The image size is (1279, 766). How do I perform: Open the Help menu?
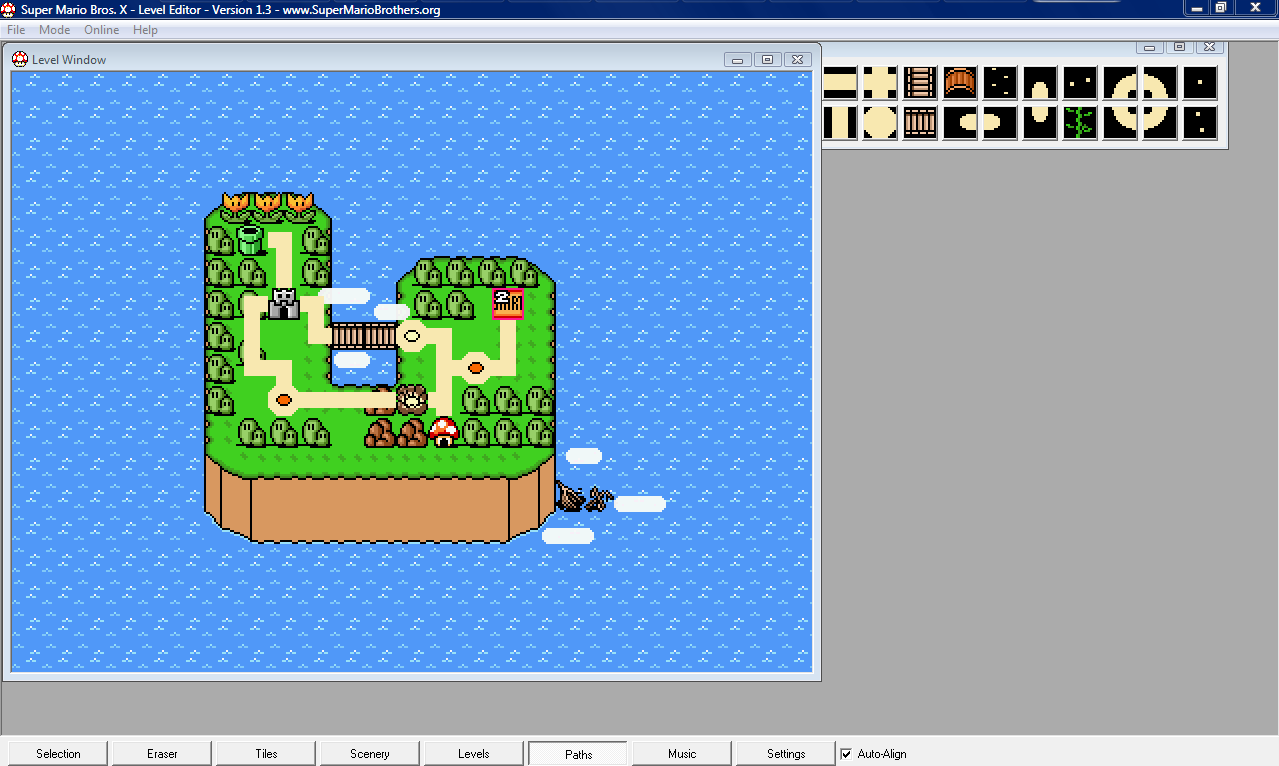(145, 30)
